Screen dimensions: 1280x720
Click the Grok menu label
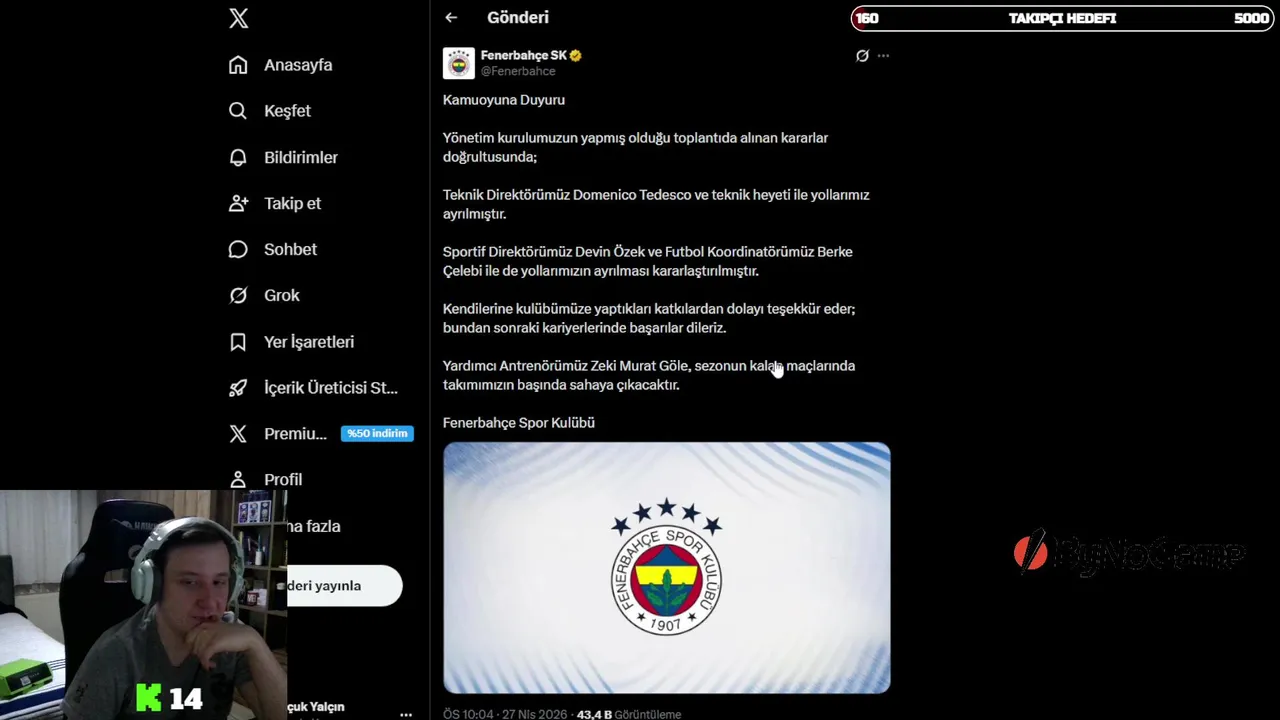[x=282, y=295]
